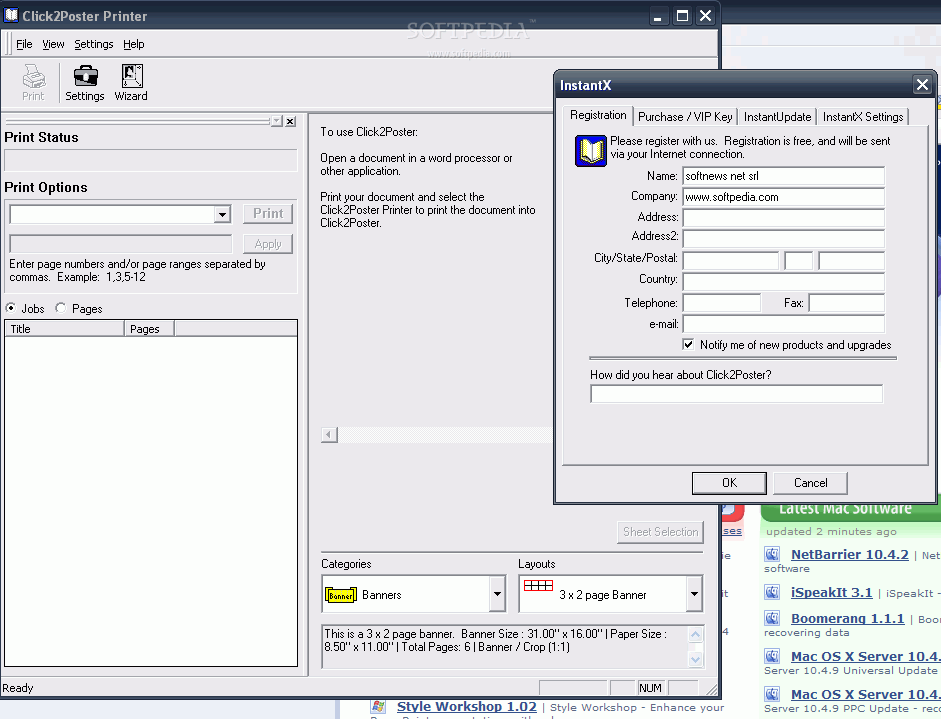Open the Settings menu
The height and width of the screenshot is (719, 941).
coord(94,44)
